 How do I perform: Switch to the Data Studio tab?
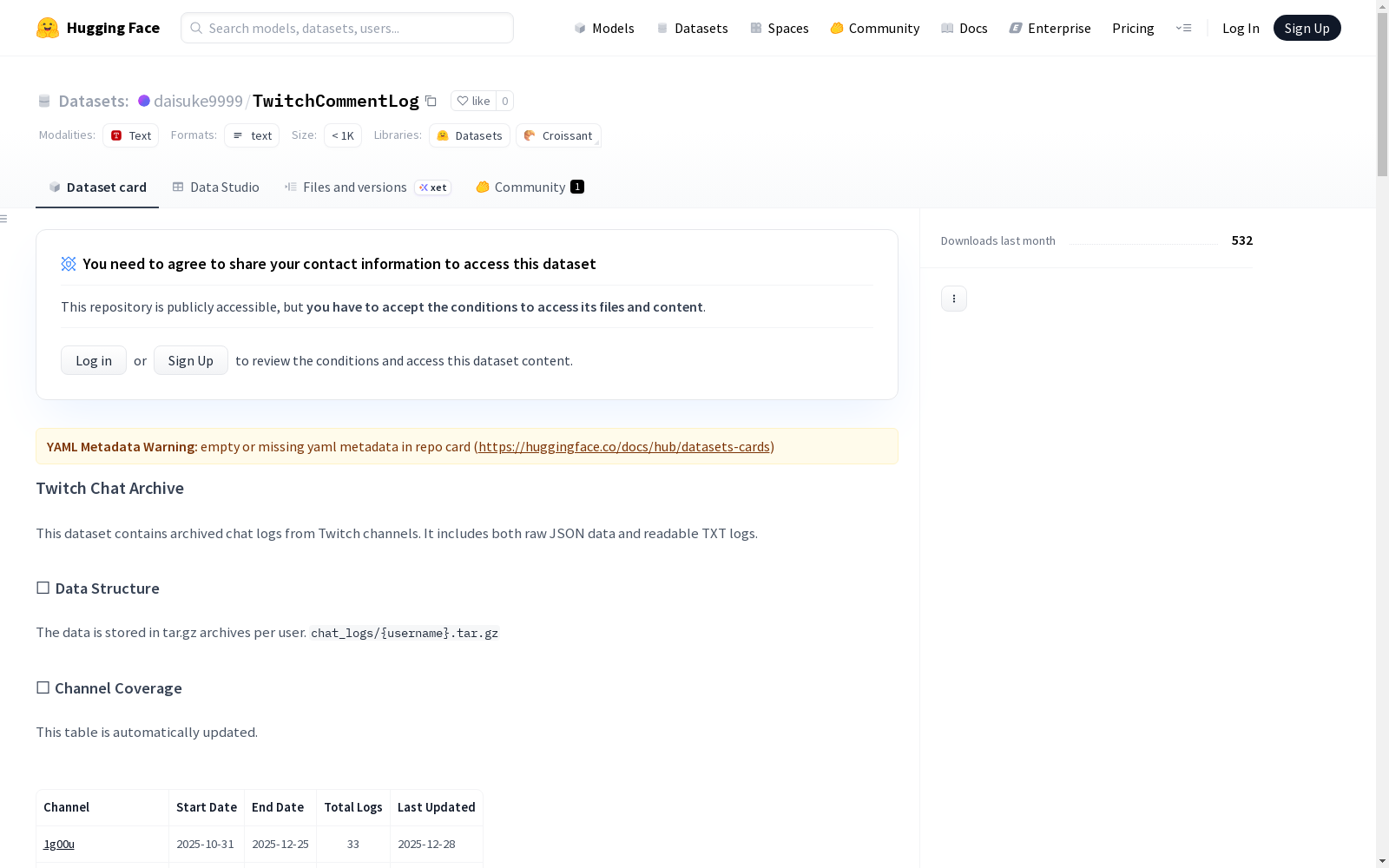click(215, 187)
